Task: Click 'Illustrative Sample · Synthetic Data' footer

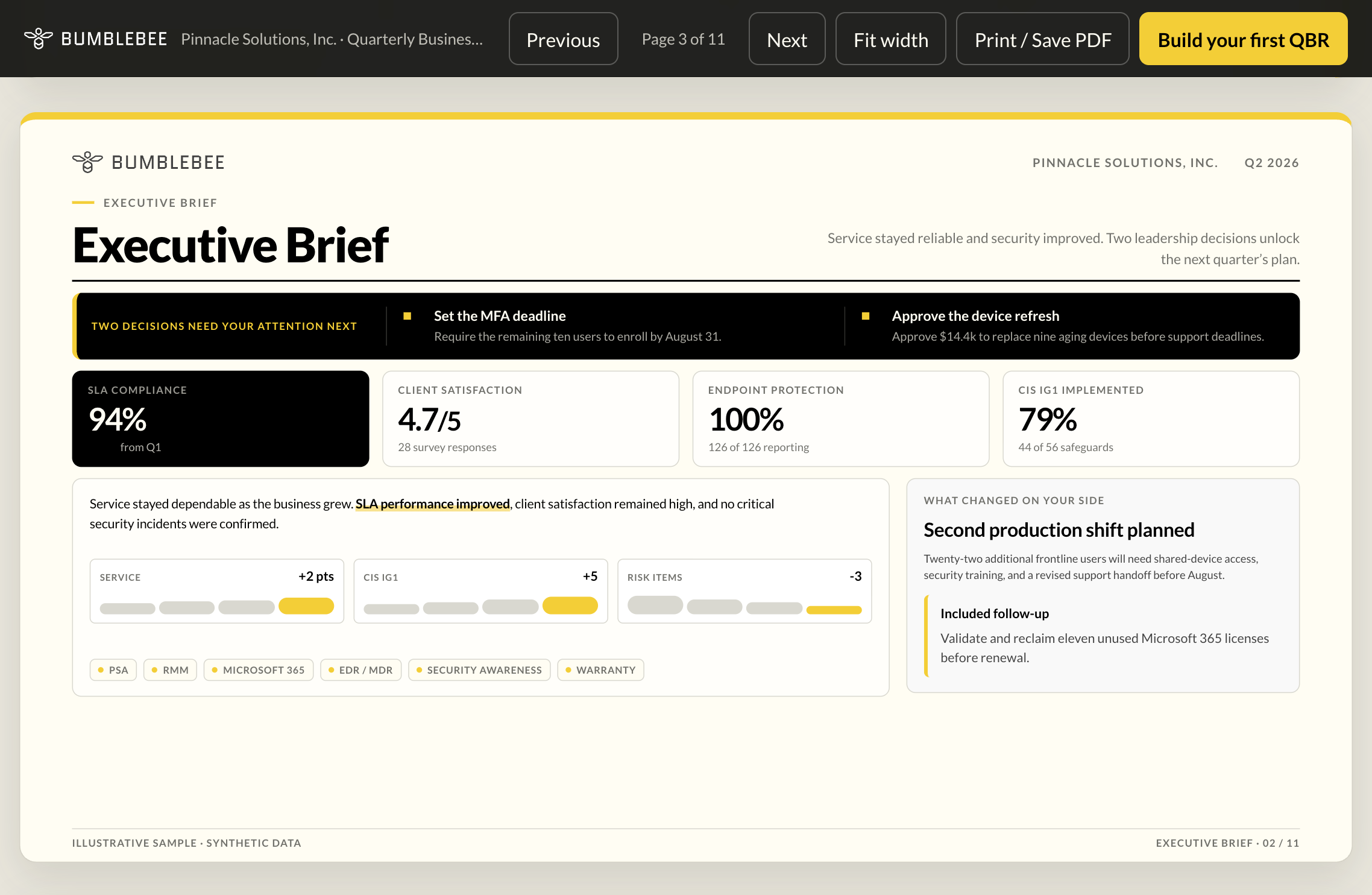Action: click(x=187, y=843)
